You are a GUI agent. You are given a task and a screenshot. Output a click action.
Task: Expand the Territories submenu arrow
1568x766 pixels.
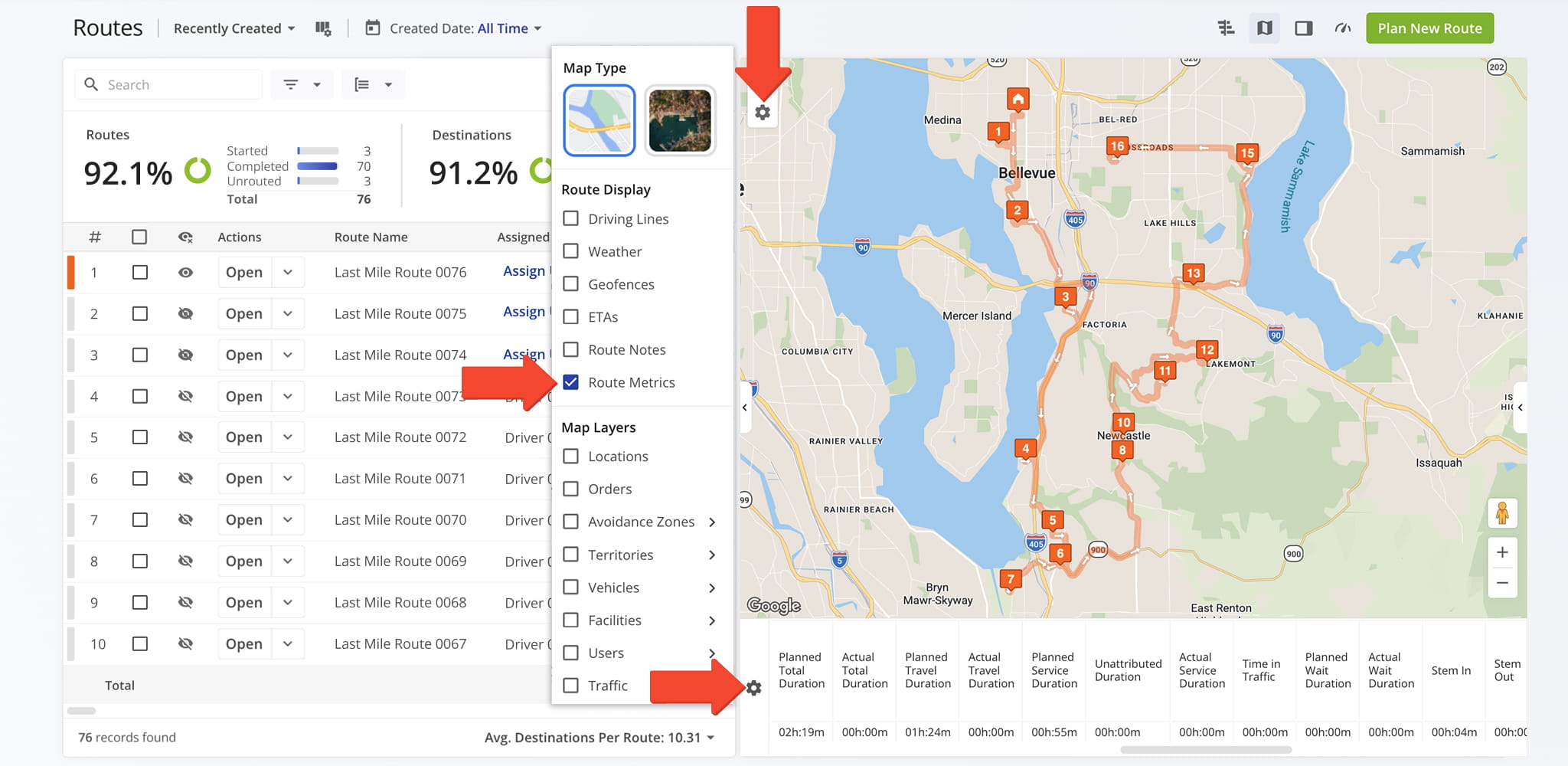712,555
